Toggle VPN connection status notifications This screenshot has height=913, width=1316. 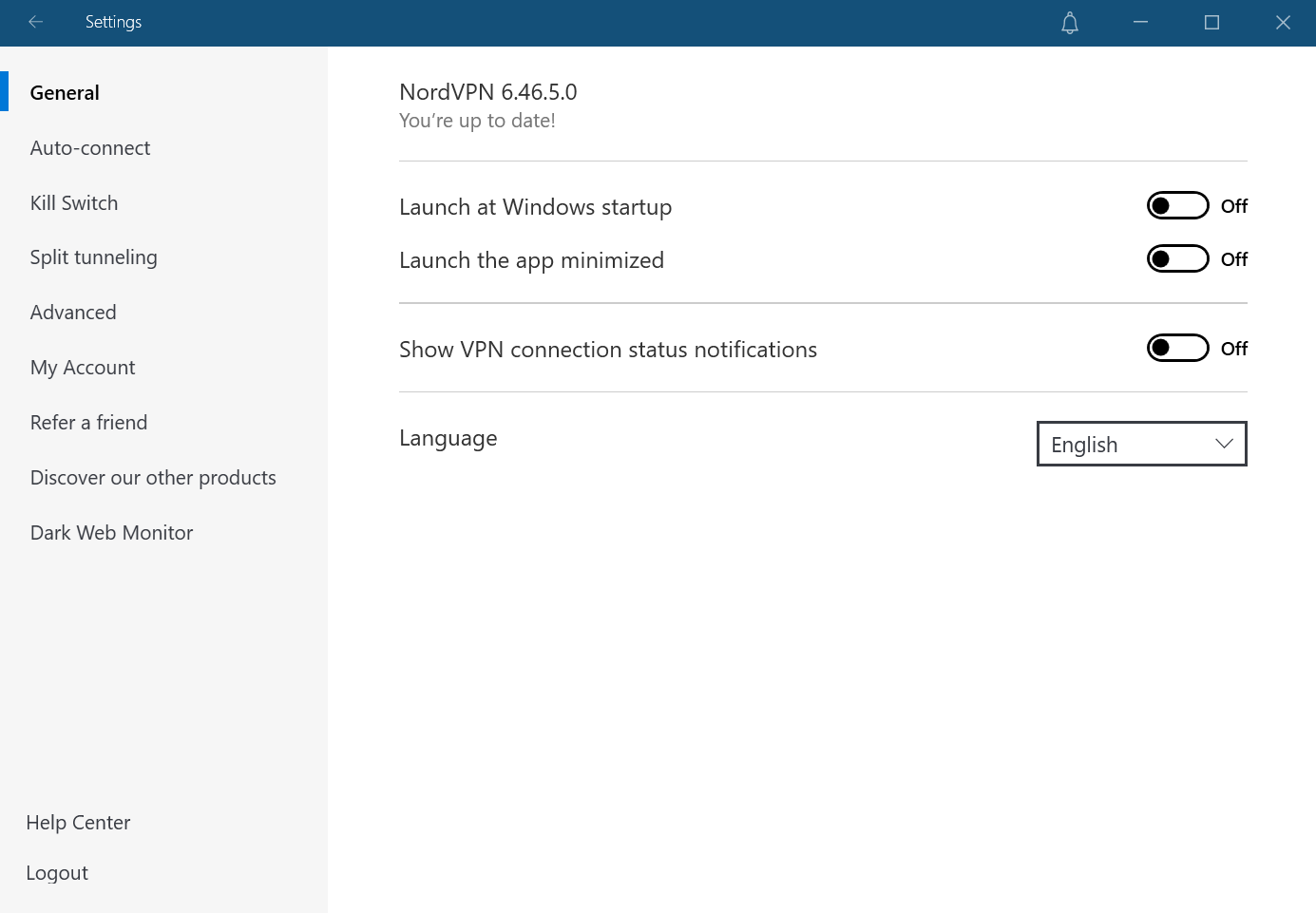click(x=1177, y=348)
